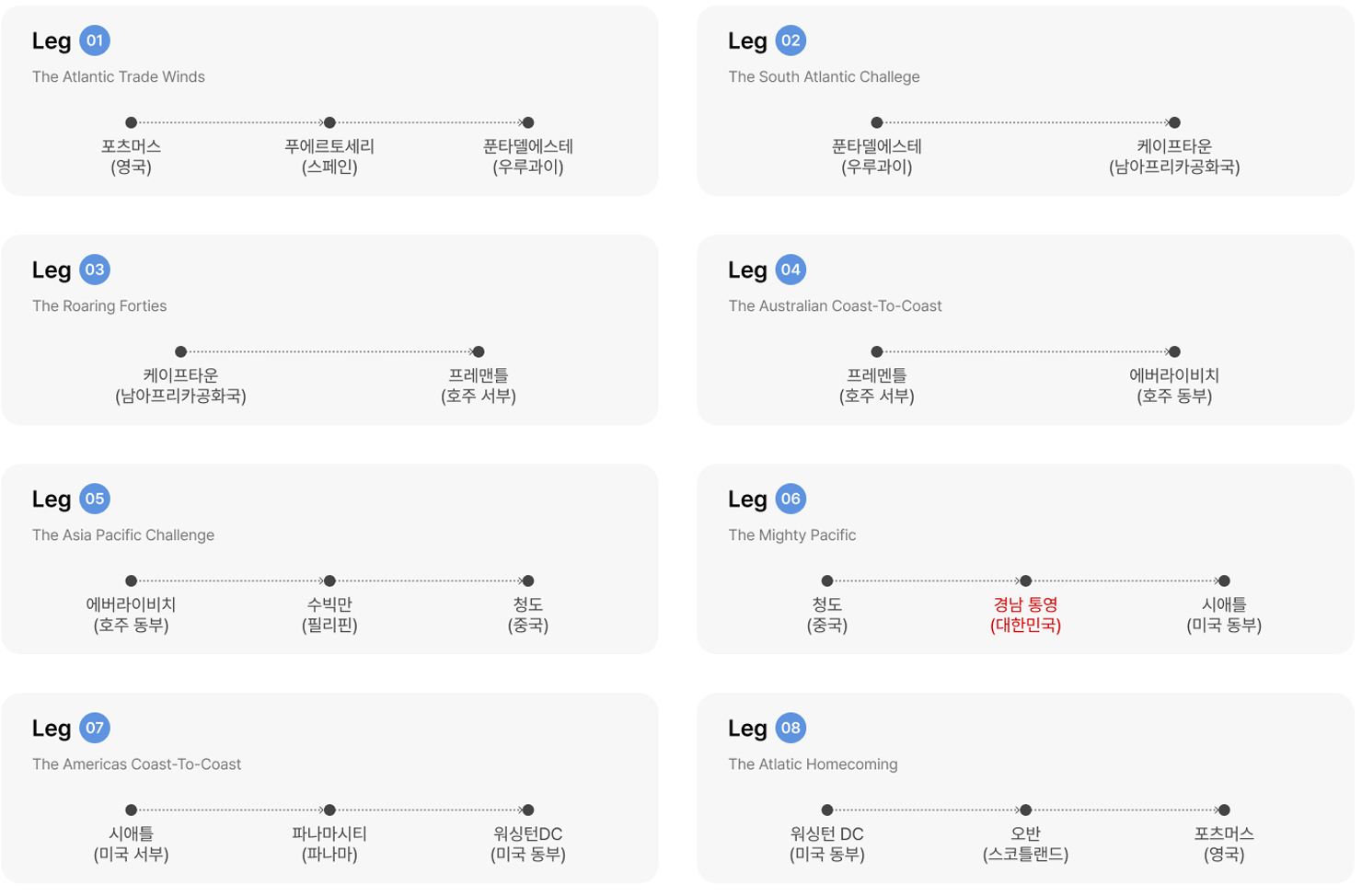
Task: Click the 'The Atlantic Trade Winds' subtitle
Action: click(x=119, y=76)
